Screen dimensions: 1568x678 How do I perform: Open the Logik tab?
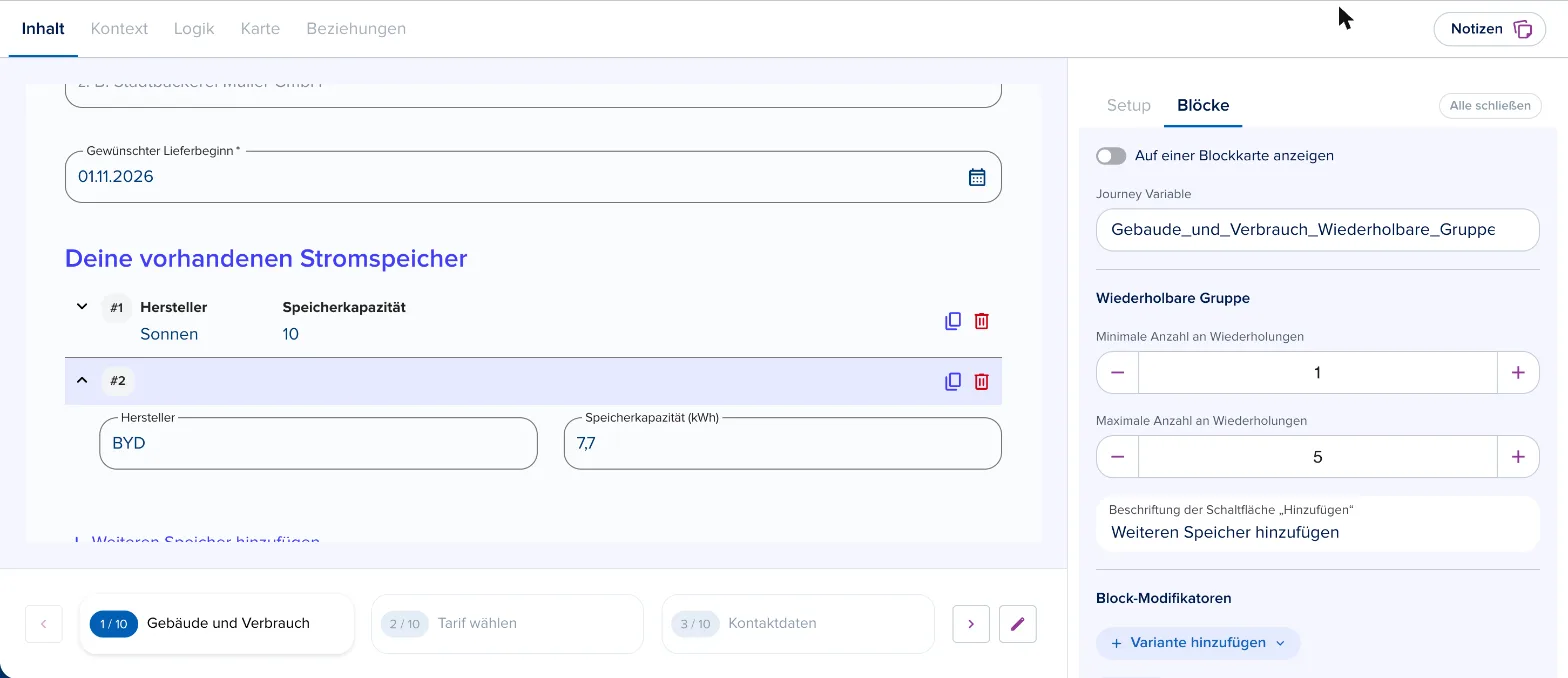[194, 29]
